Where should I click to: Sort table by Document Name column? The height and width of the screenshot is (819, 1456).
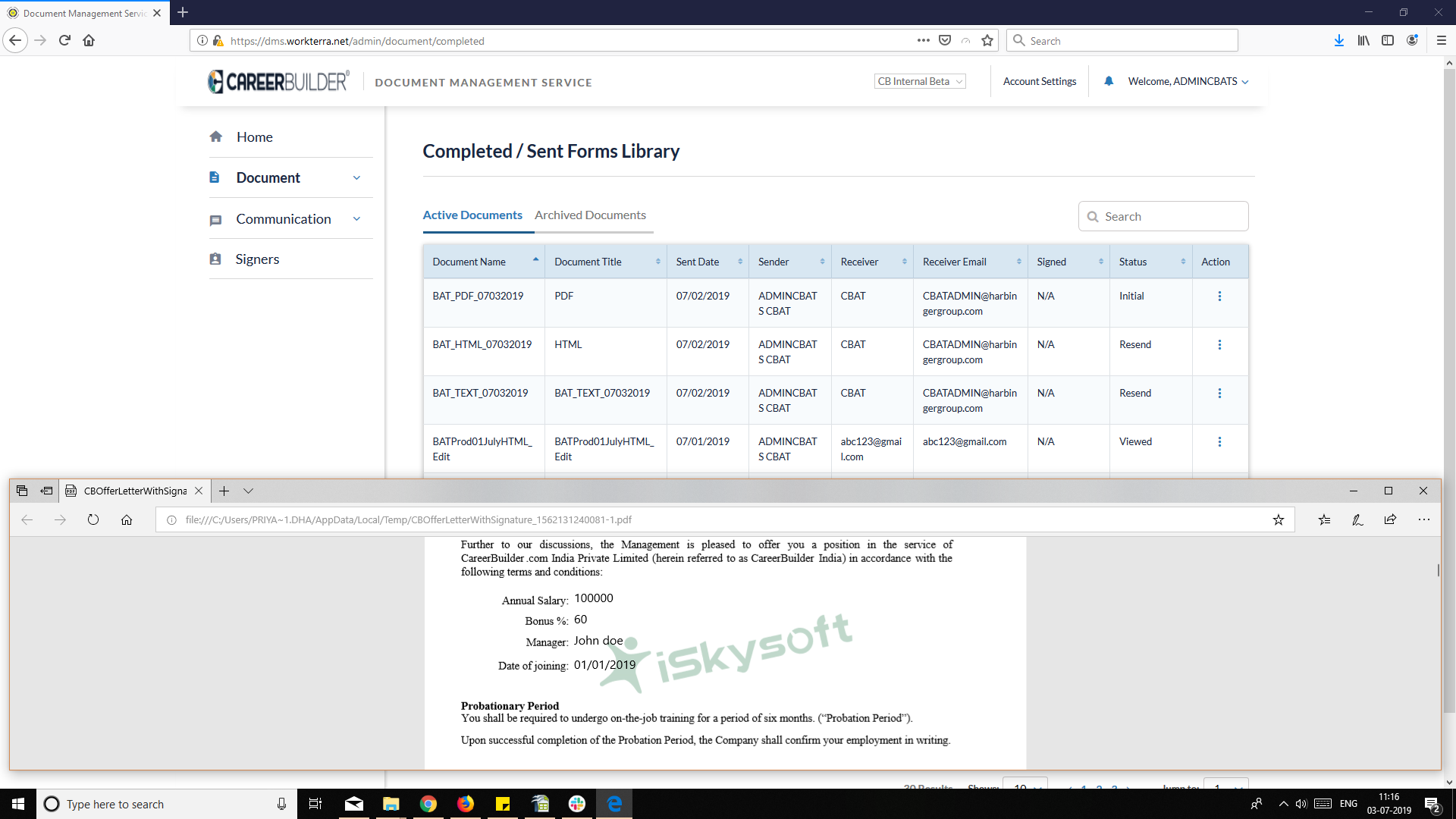pyautogui.click(x=484, y=262)
